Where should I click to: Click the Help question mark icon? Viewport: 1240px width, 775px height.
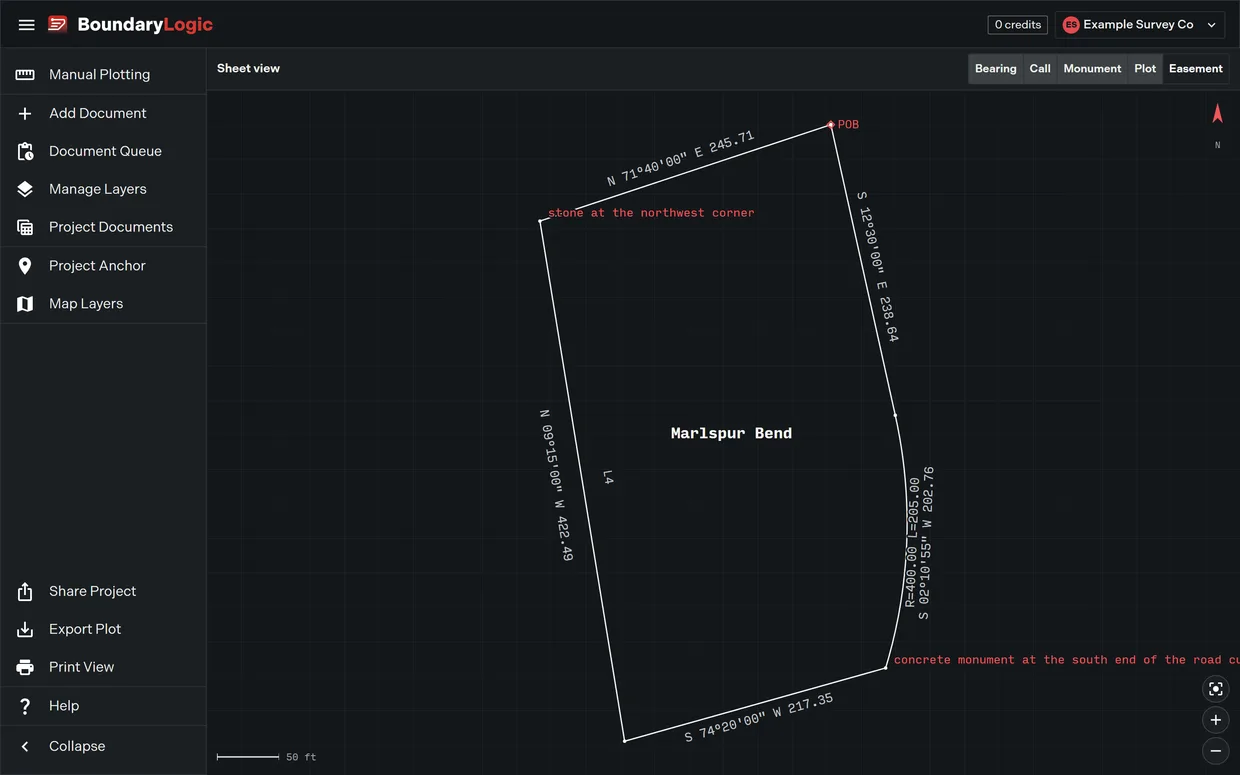coord(25,706)
